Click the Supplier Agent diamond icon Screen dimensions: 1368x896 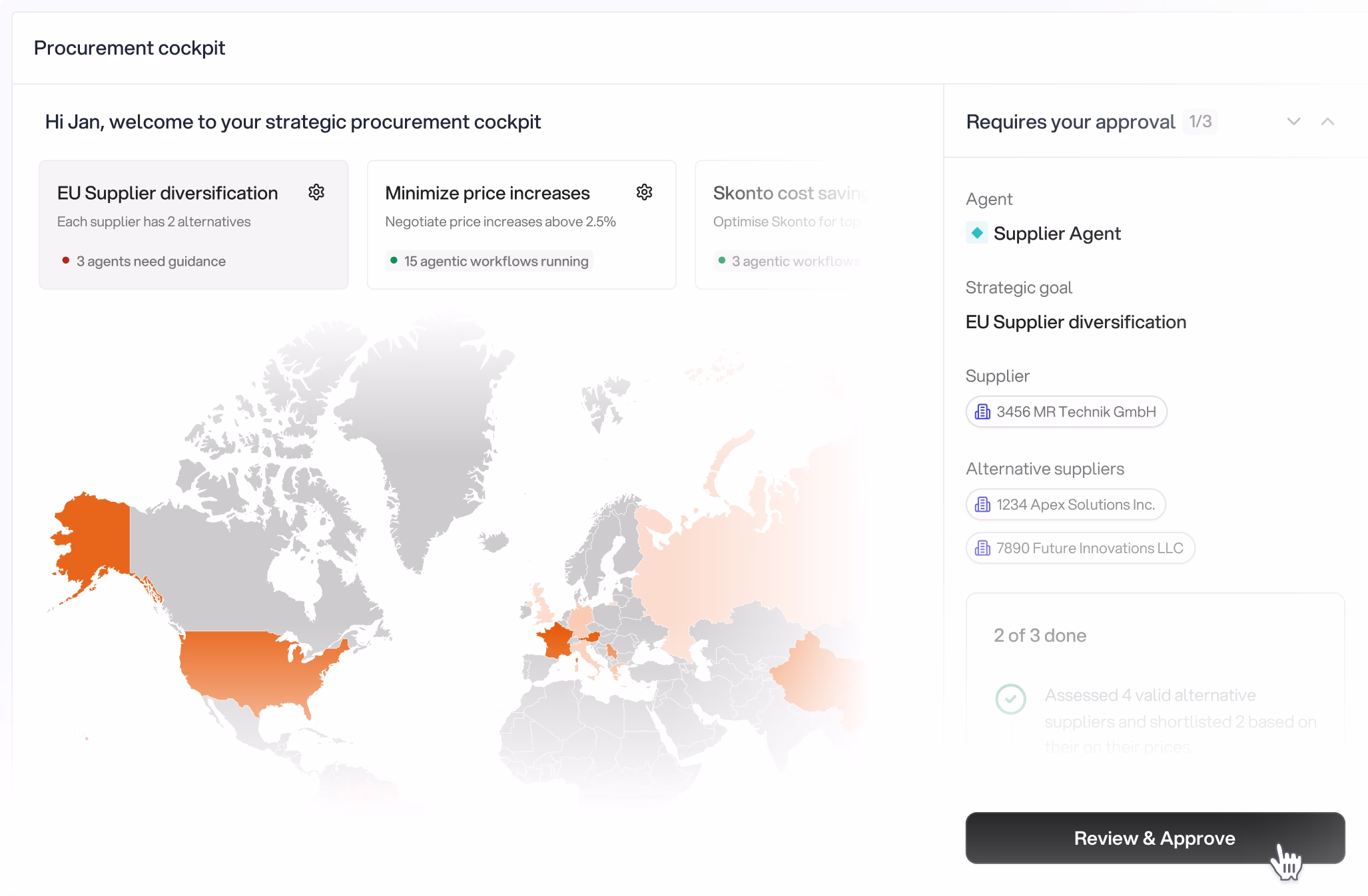pos(977,233)
